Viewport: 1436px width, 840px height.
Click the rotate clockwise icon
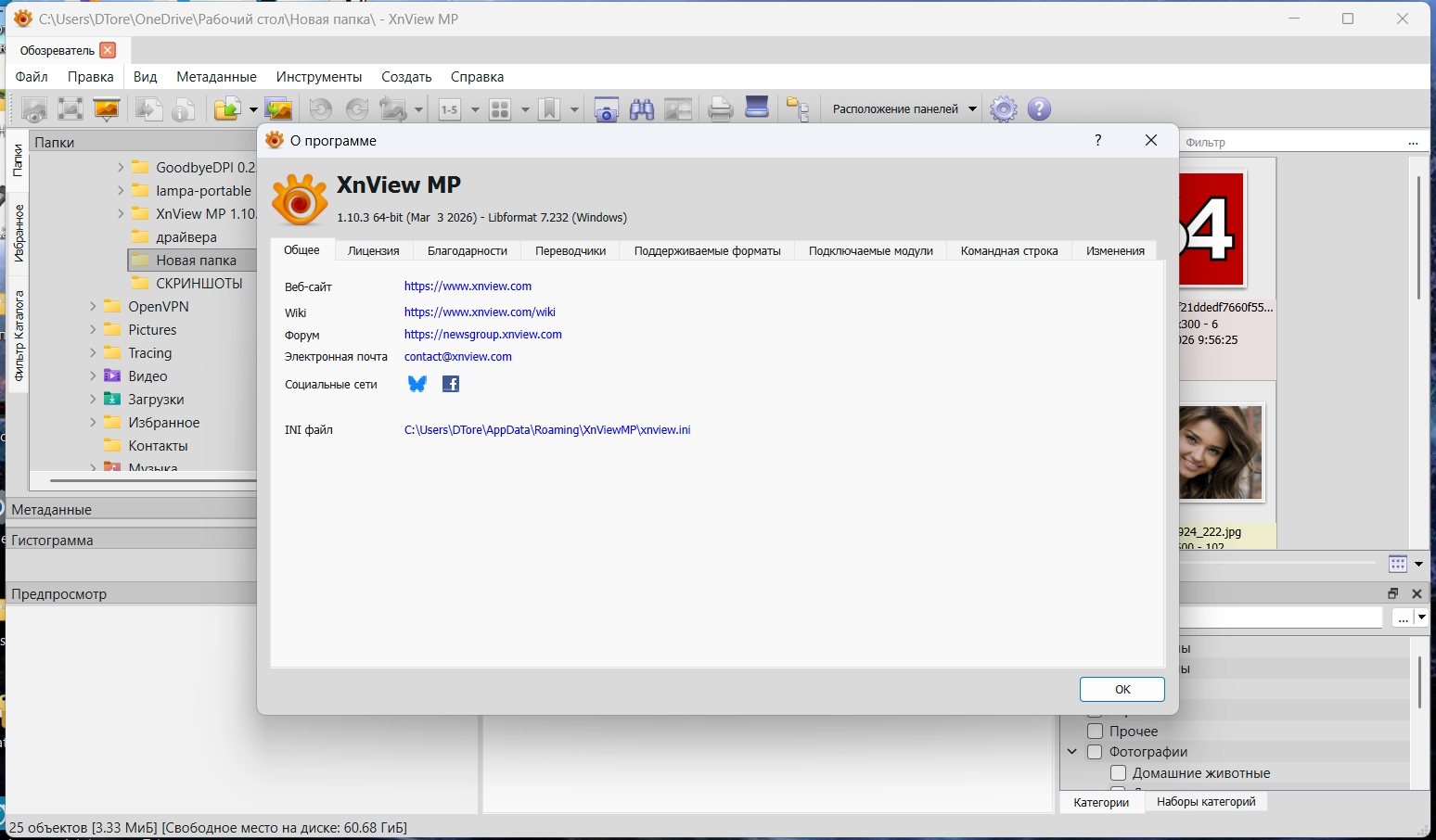click(x=357, y=109)
